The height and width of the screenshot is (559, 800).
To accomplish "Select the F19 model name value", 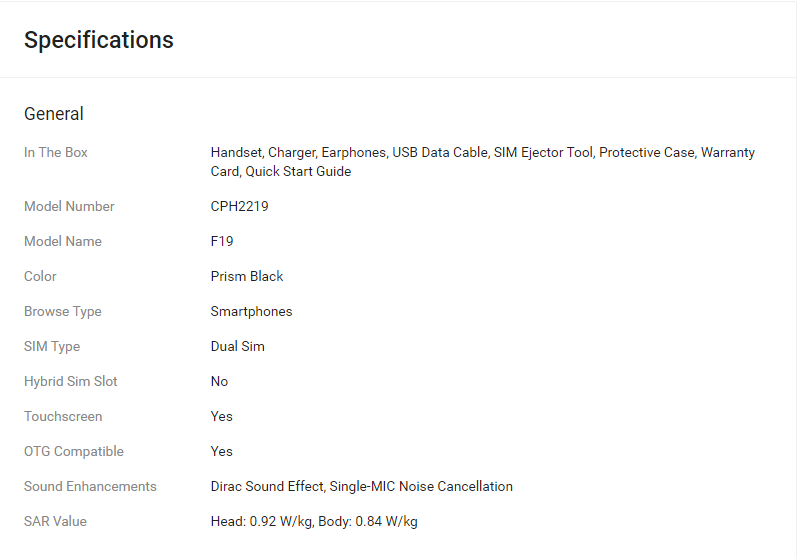I will 222,241.
